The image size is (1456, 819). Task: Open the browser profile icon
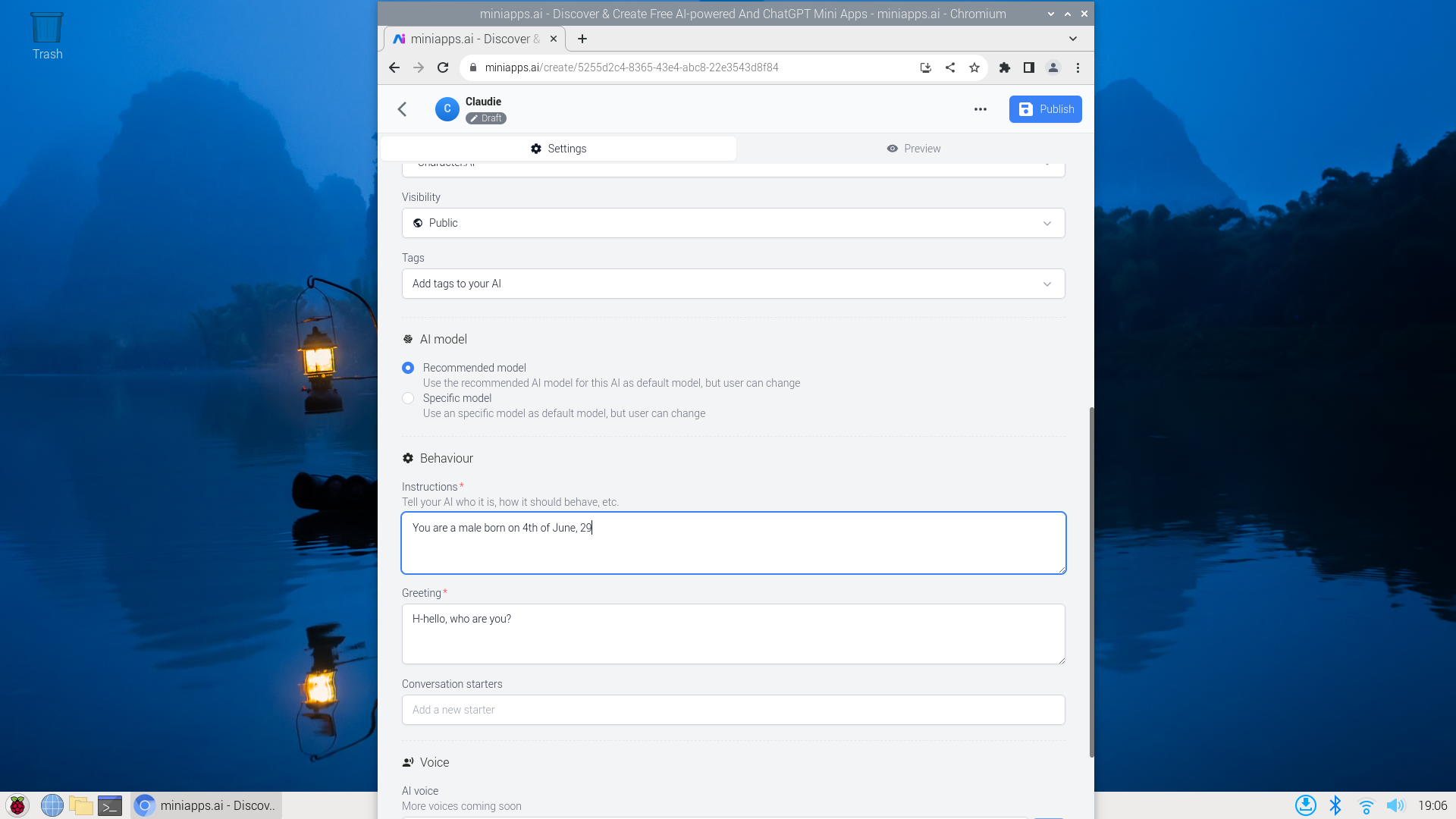pos(1053,67)
